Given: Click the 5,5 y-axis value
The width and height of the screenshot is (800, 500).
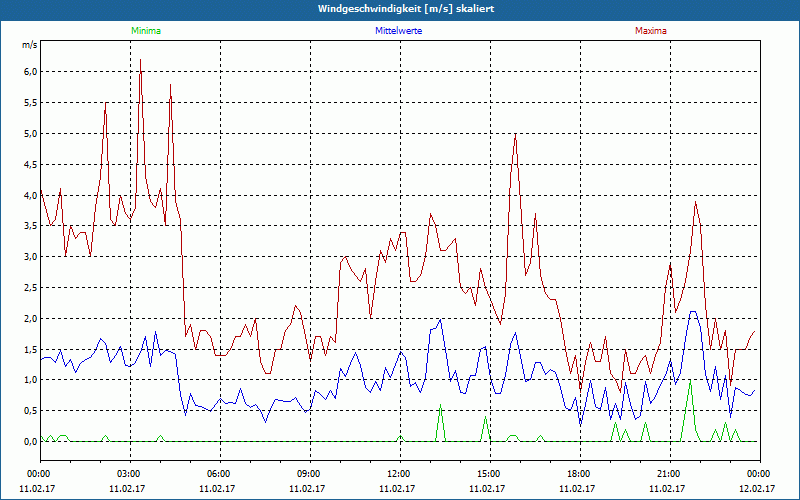Looking at the screenshot, I should point(31,103).
